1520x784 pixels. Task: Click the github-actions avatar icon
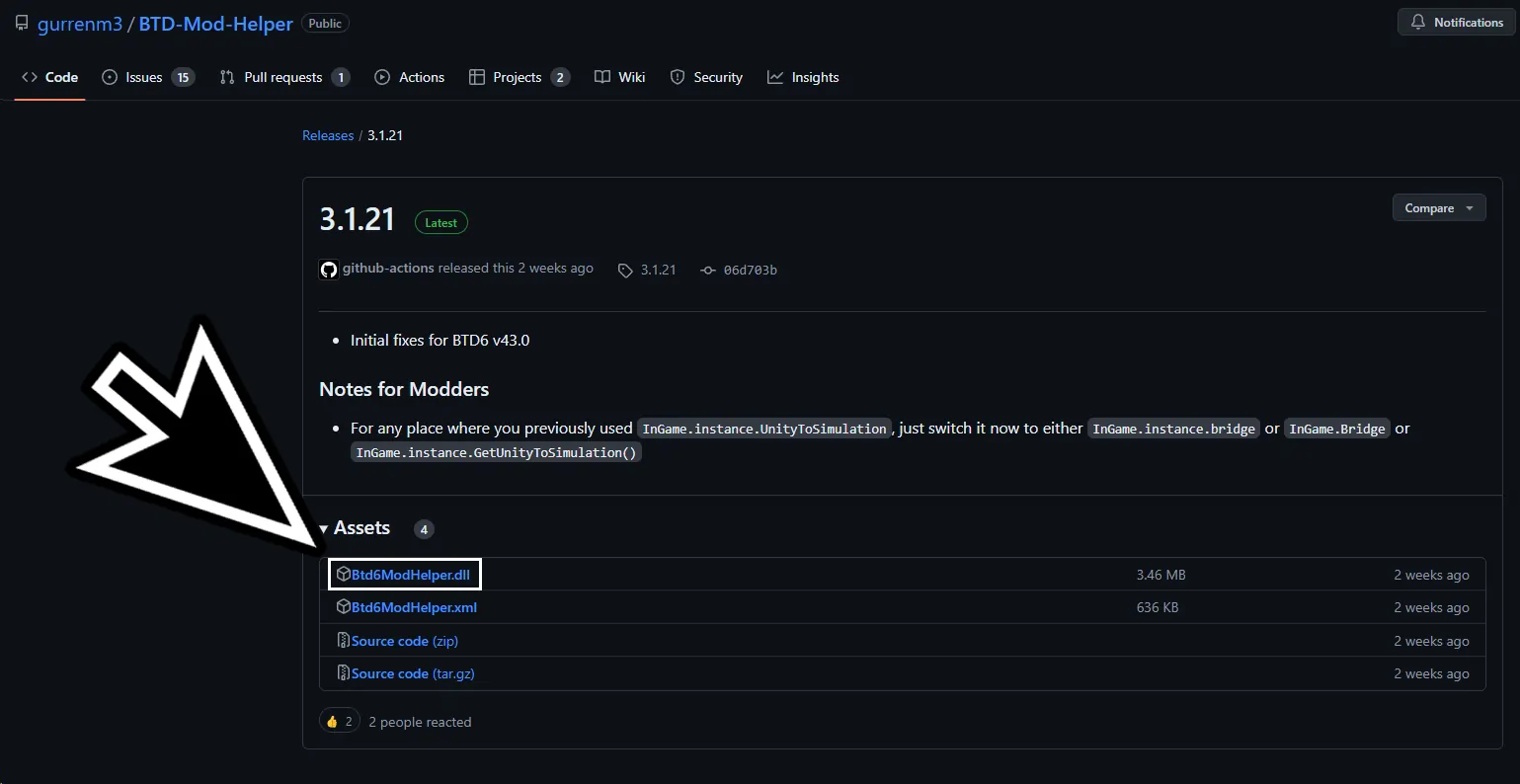pyautogui.click(x=328, y=269)
